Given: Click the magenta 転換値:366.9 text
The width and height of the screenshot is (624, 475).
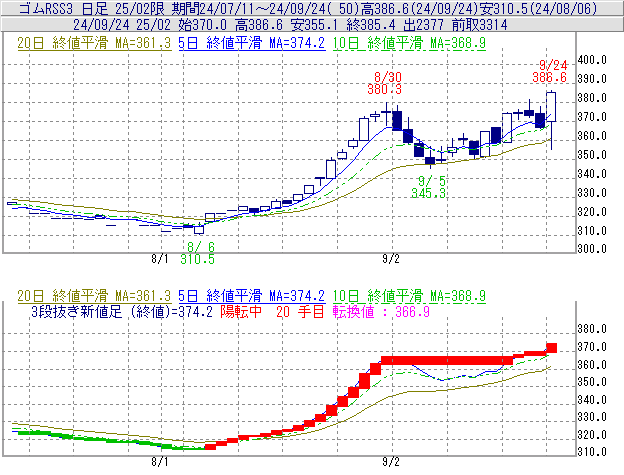Looking at the screenshot, I should point(381,311).
